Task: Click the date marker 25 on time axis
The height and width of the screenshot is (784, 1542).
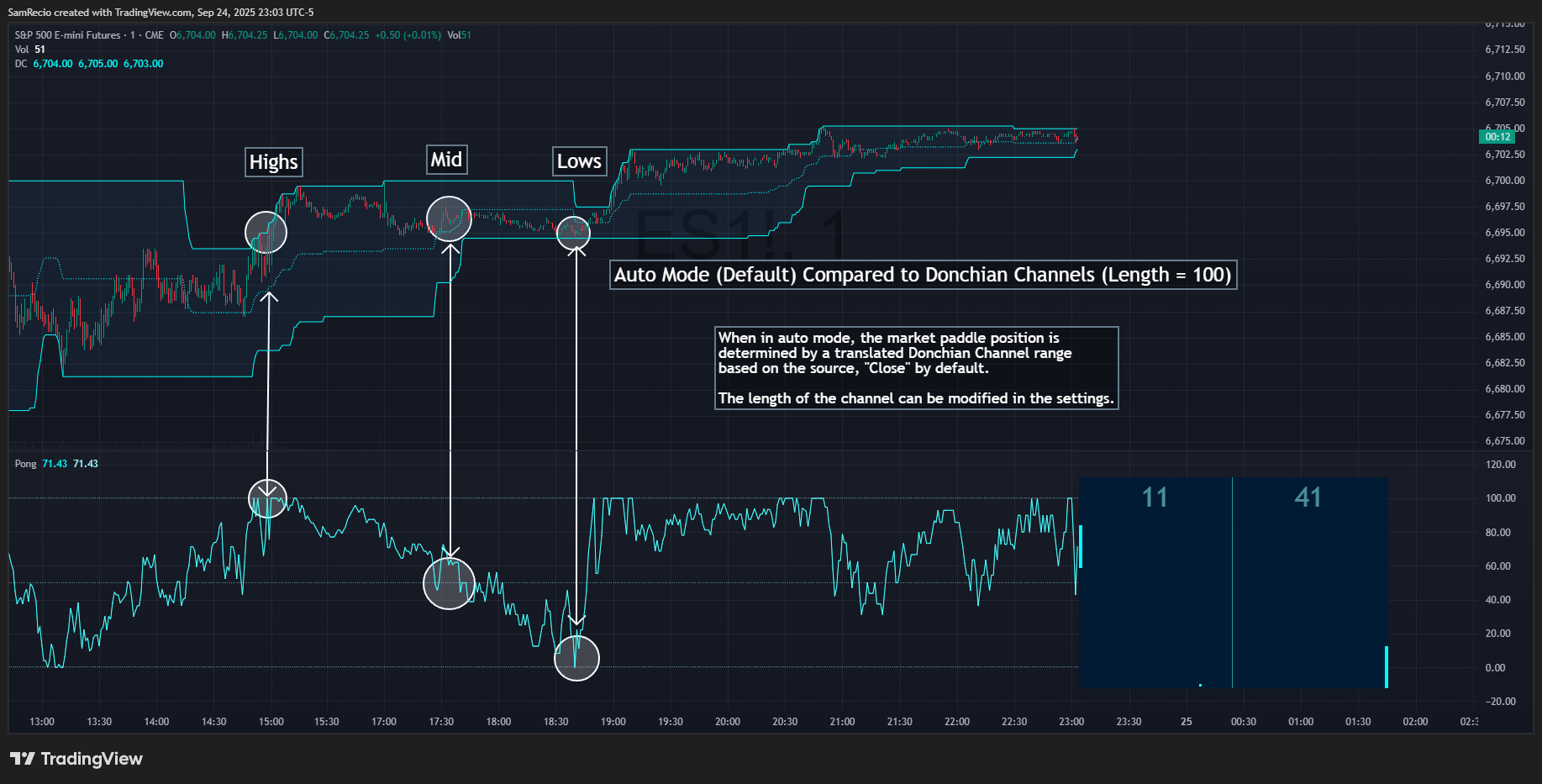Action: [1187, 722]
